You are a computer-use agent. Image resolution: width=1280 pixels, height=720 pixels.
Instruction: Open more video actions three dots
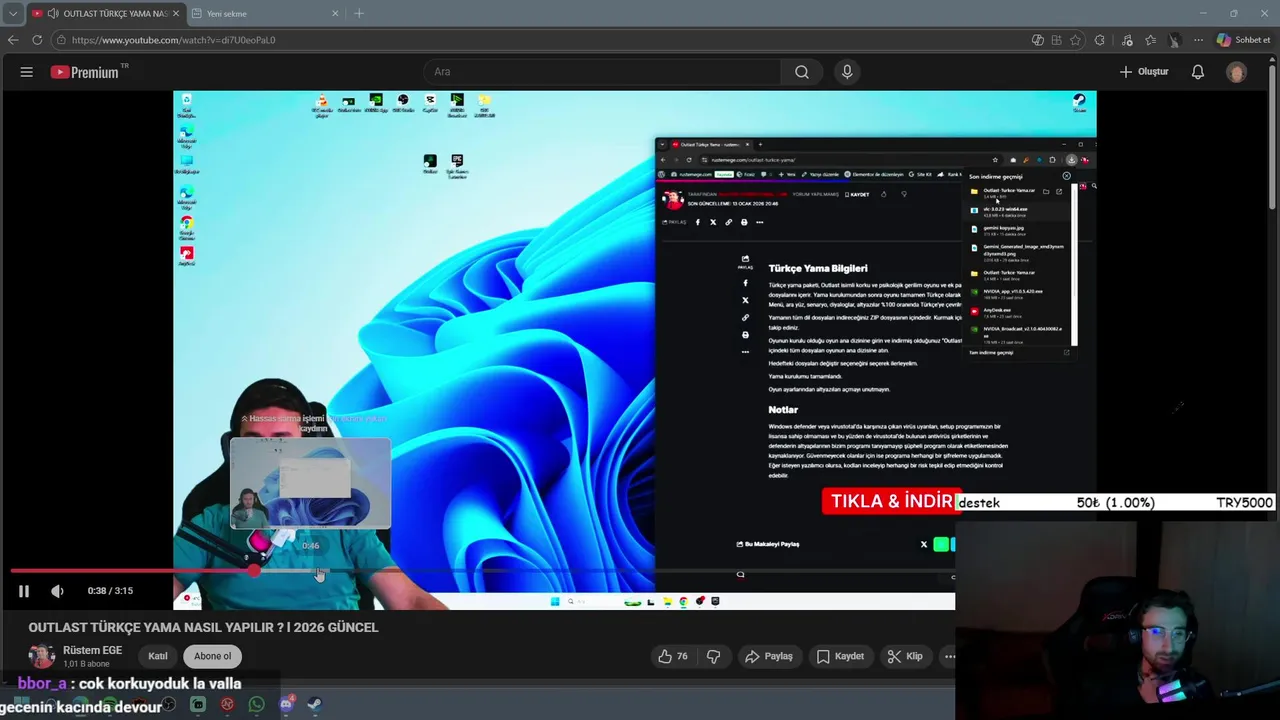click(x=948, y=656)
